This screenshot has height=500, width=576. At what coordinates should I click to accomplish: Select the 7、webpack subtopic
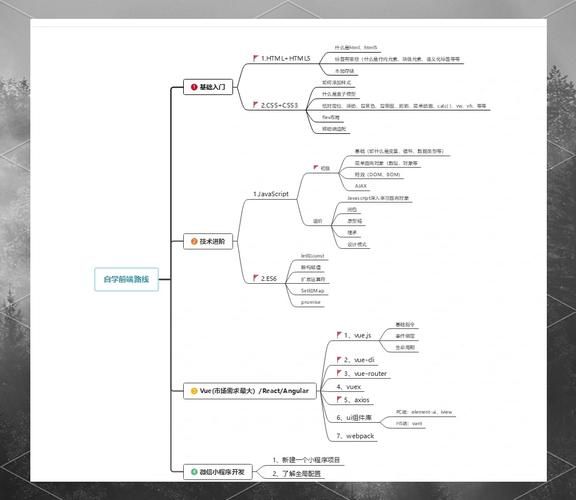(355, 436)
